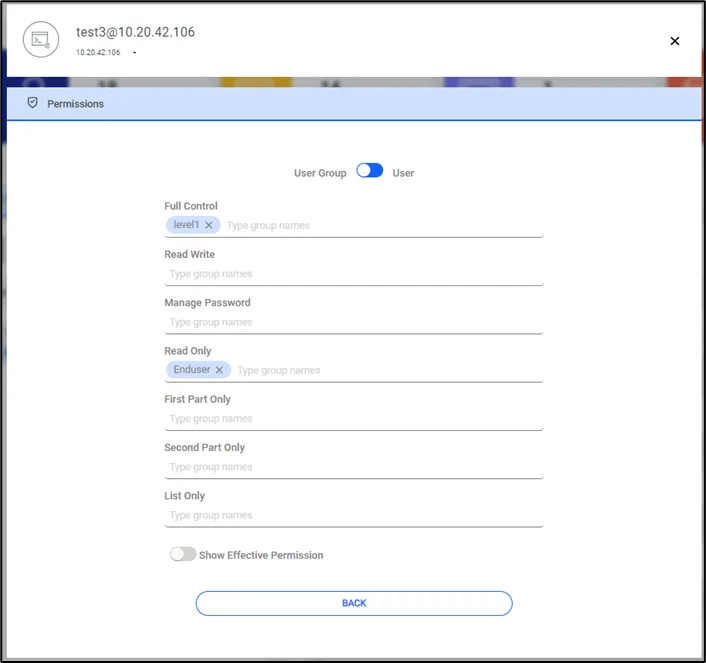
Task: Enable Show Effective Permission switch
Action: pos(183,554)
